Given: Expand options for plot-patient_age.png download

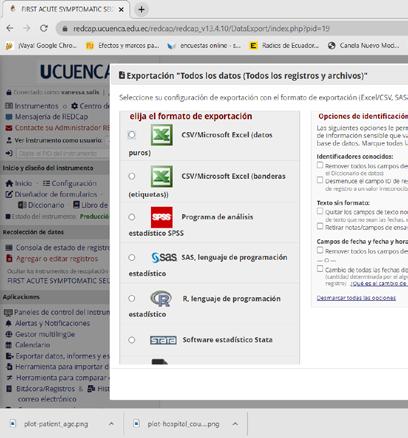Looking at the screenshot, I should [x=111, y=424].
